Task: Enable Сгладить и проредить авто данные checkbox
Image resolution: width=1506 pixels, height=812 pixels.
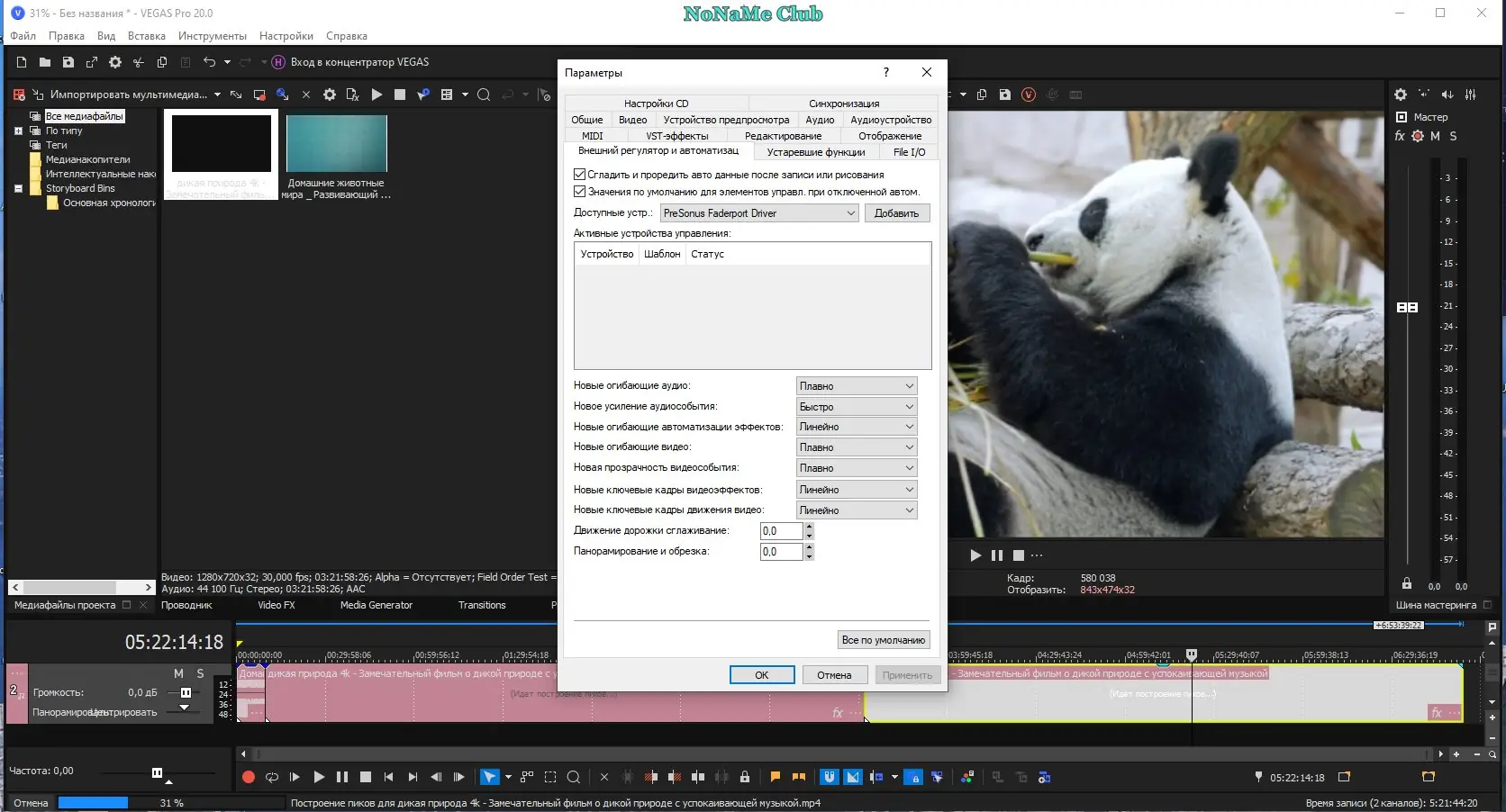Action: coord(578,175)
